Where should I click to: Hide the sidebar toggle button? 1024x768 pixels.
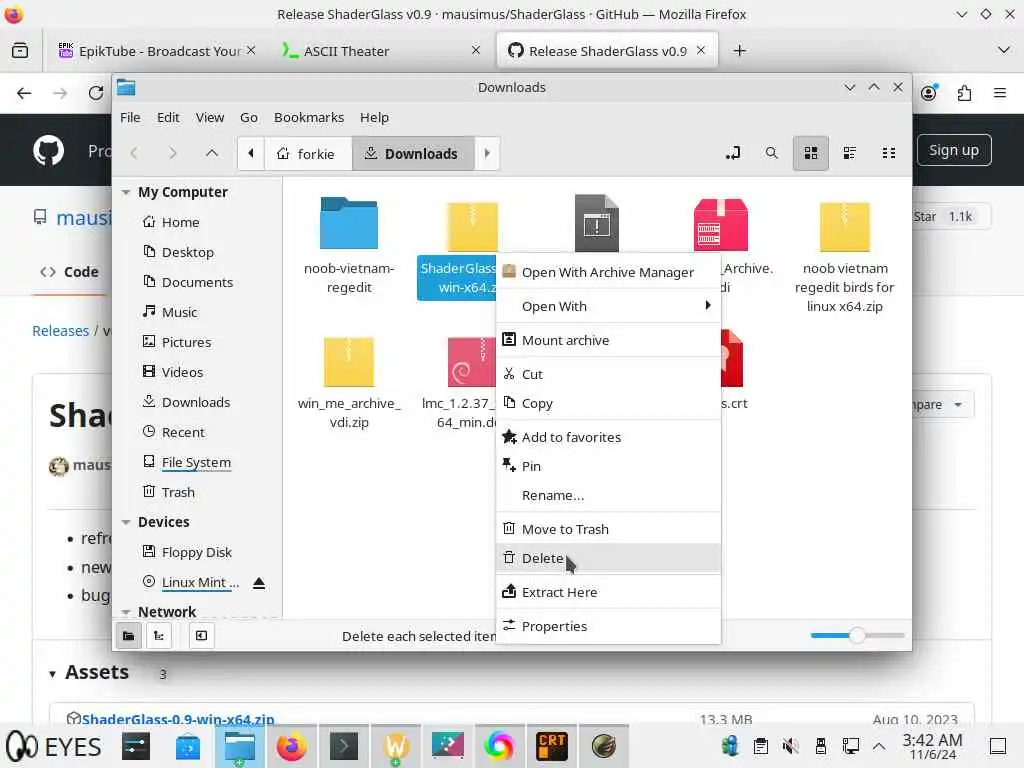pos(201,635)
